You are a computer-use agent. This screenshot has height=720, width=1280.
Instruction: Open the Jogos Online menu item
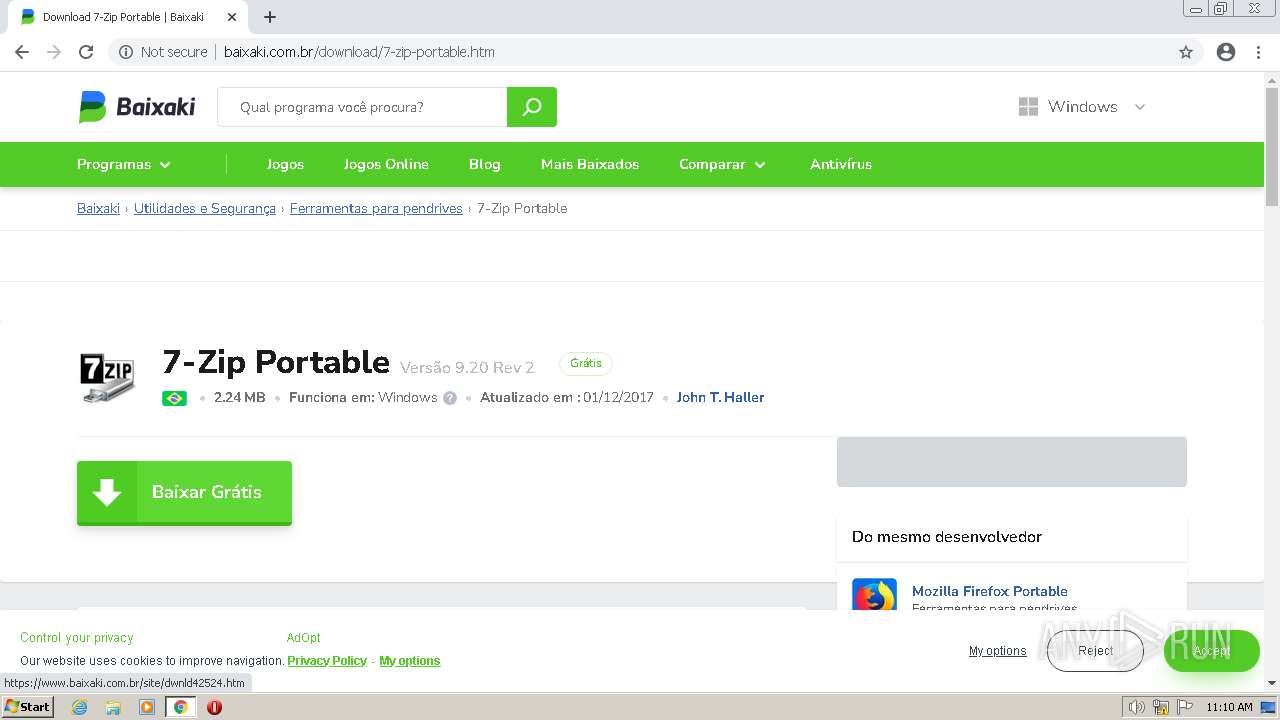point(386,165)
